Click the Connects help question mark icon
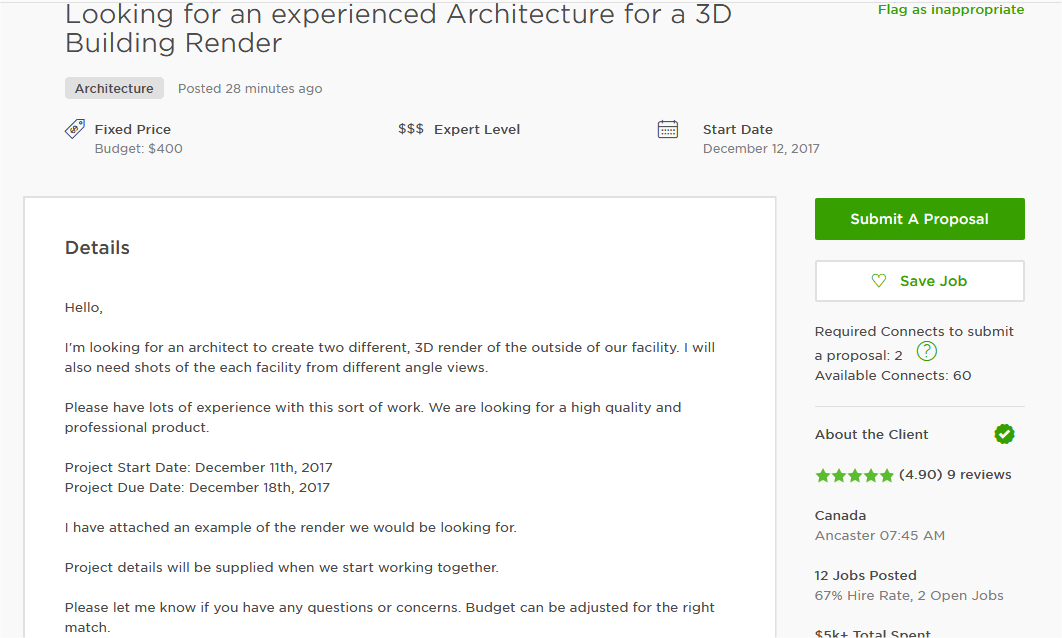Screen dimensions: 1062x638 coord(927,351)
